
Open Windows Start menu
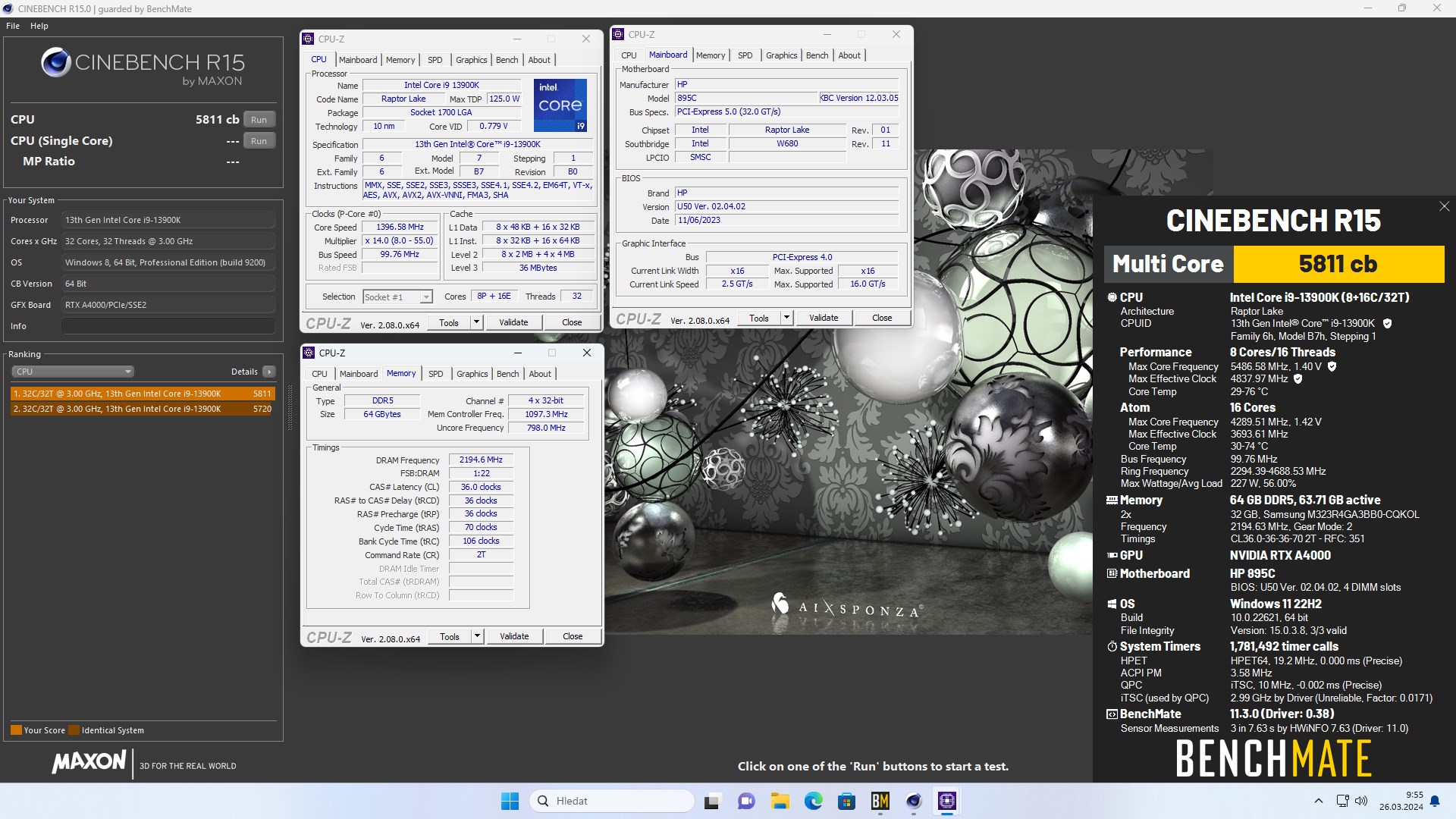[x=510, y=801]
